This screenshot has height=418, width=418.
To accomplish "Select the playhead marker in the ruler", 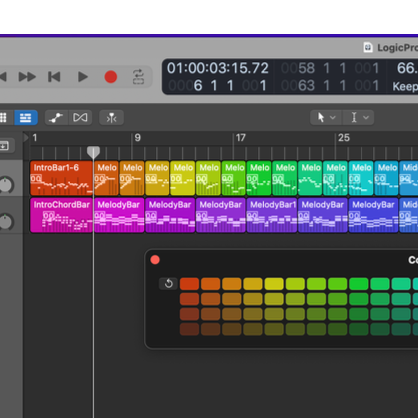I will pos(93,152).
